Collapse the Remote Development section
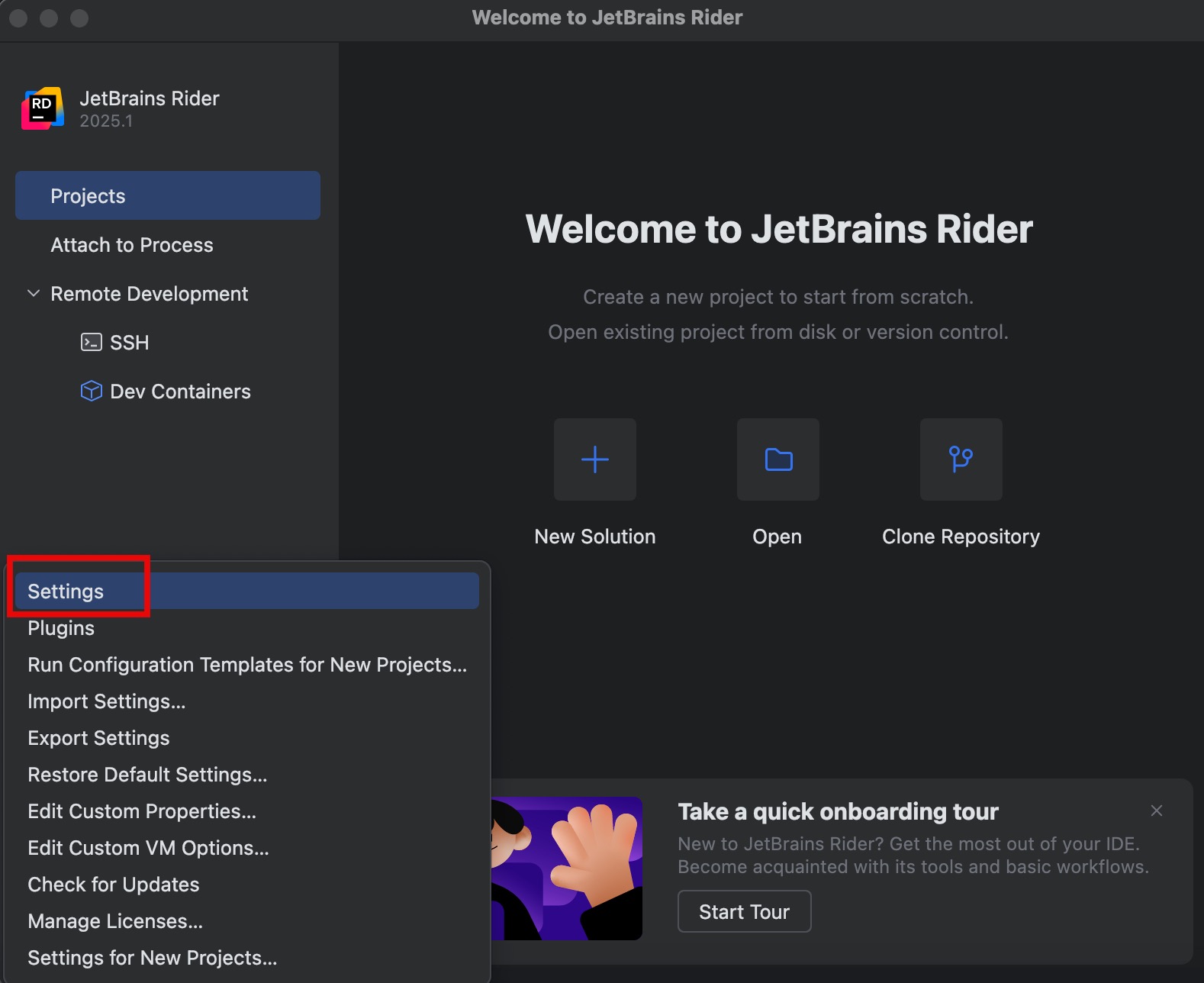 coord(34,294)
